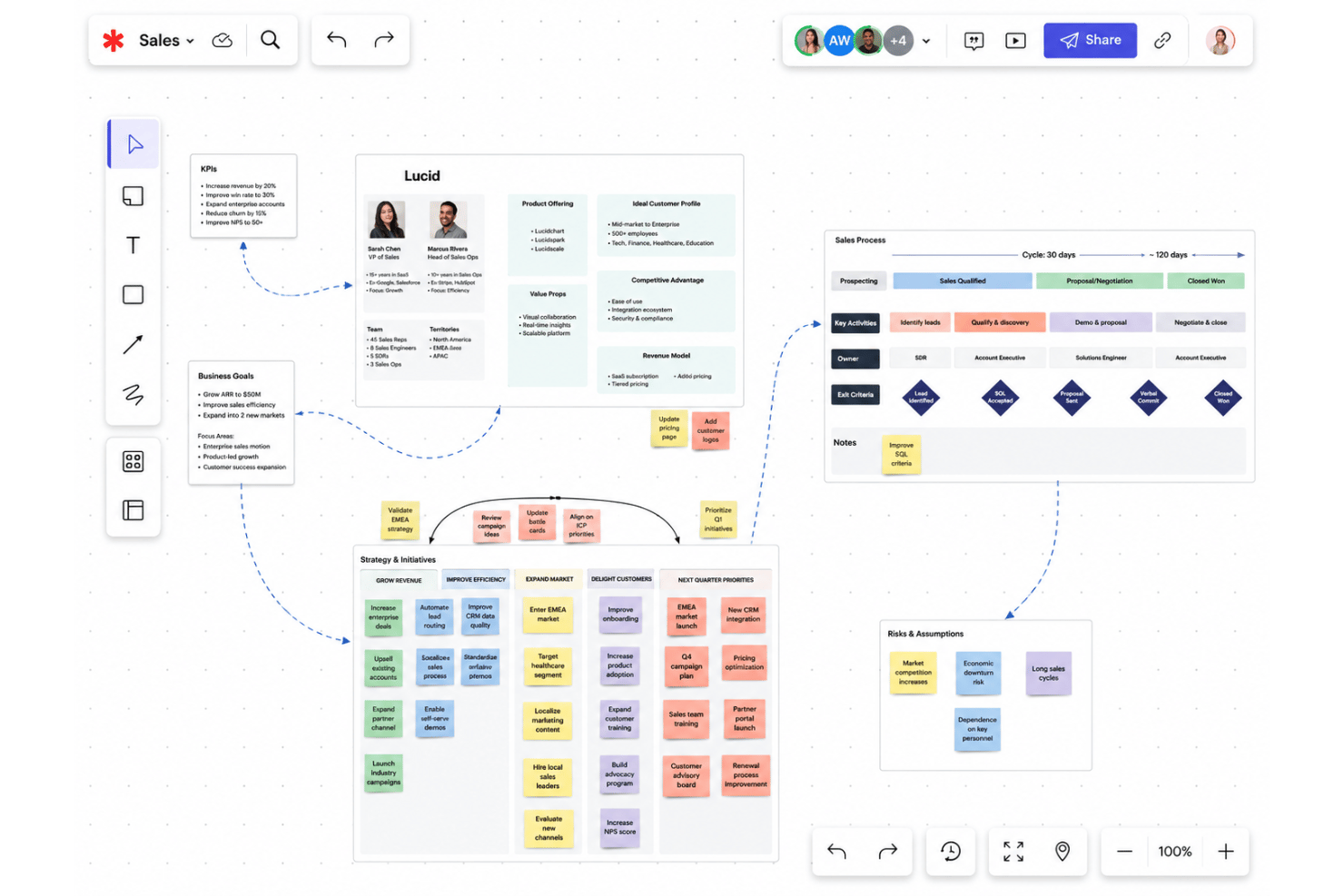Viewport: 1344px width, 896px height.
Task: Expand the collaborators list chevron
Action: click(926, 41)
